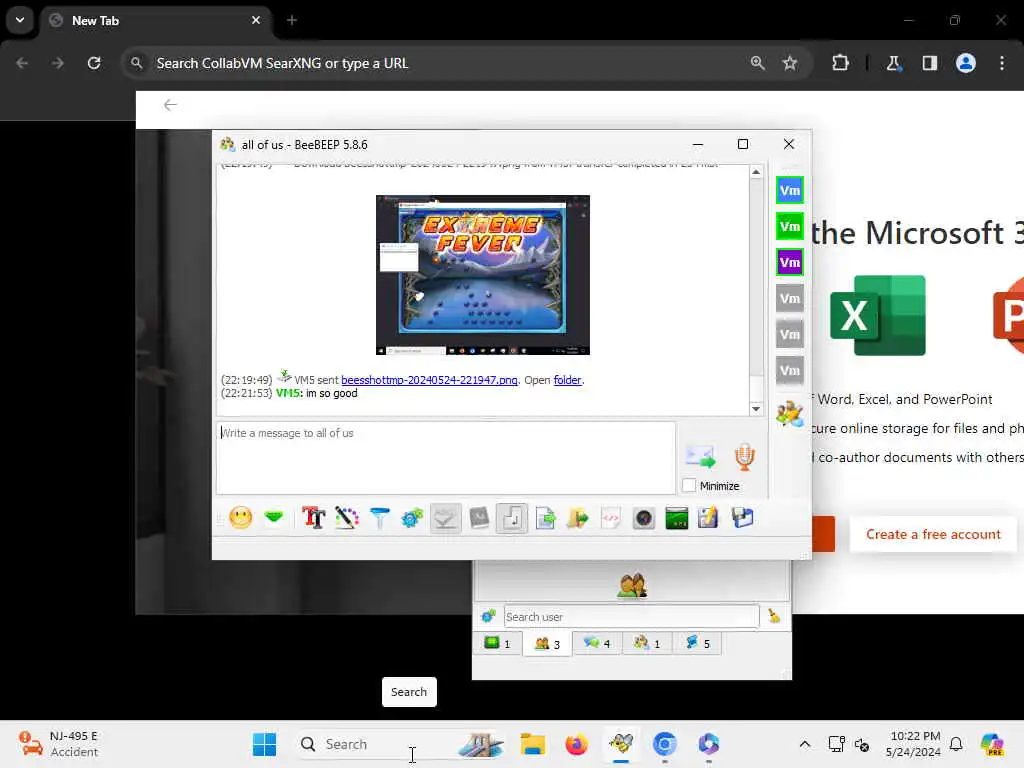1024x768 pixels.
Task: Click the green down-arrow presets icon
Action: [x=274, y=518]
